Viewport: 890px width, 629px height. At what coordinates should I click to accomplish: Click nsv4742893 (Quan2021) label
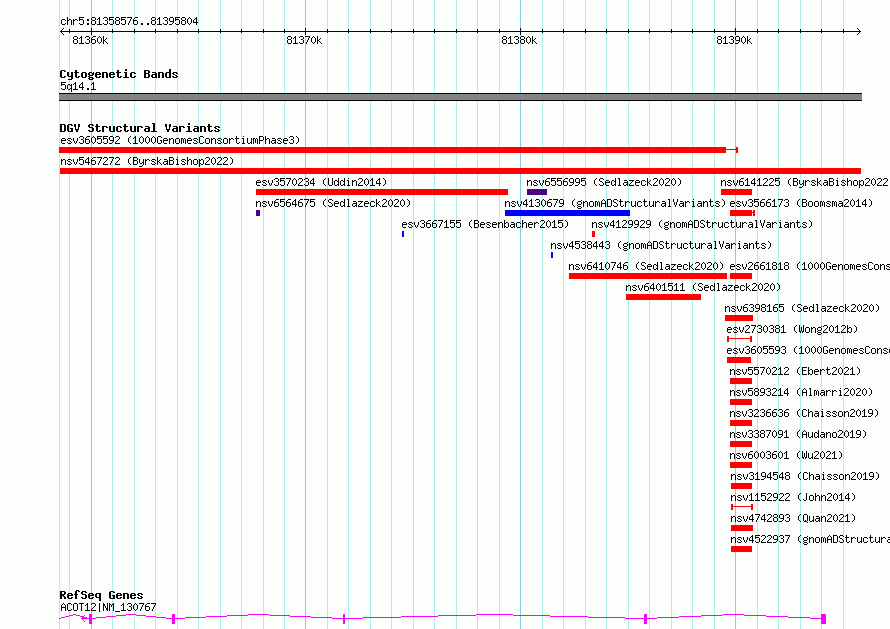(x=793, y=518)
